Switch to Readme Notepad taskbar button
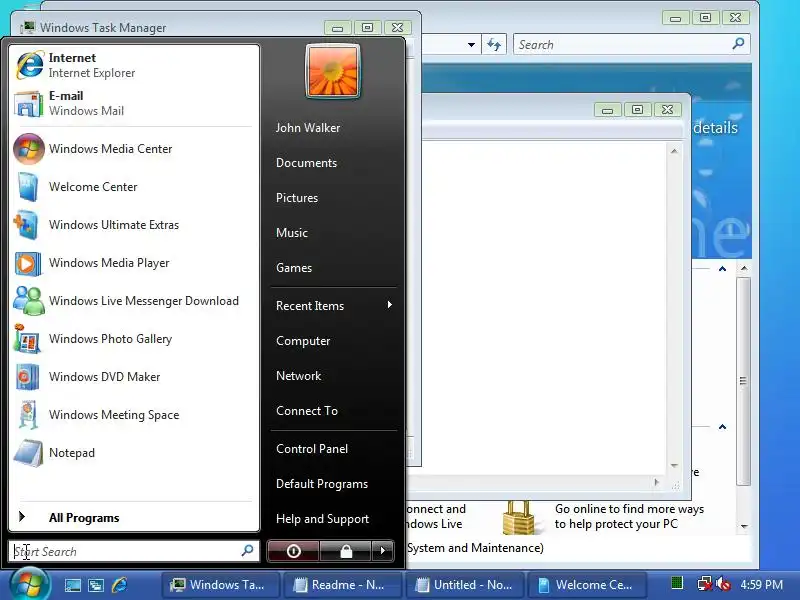The width and height of the screenshot is (800, 600). [343, 585]
